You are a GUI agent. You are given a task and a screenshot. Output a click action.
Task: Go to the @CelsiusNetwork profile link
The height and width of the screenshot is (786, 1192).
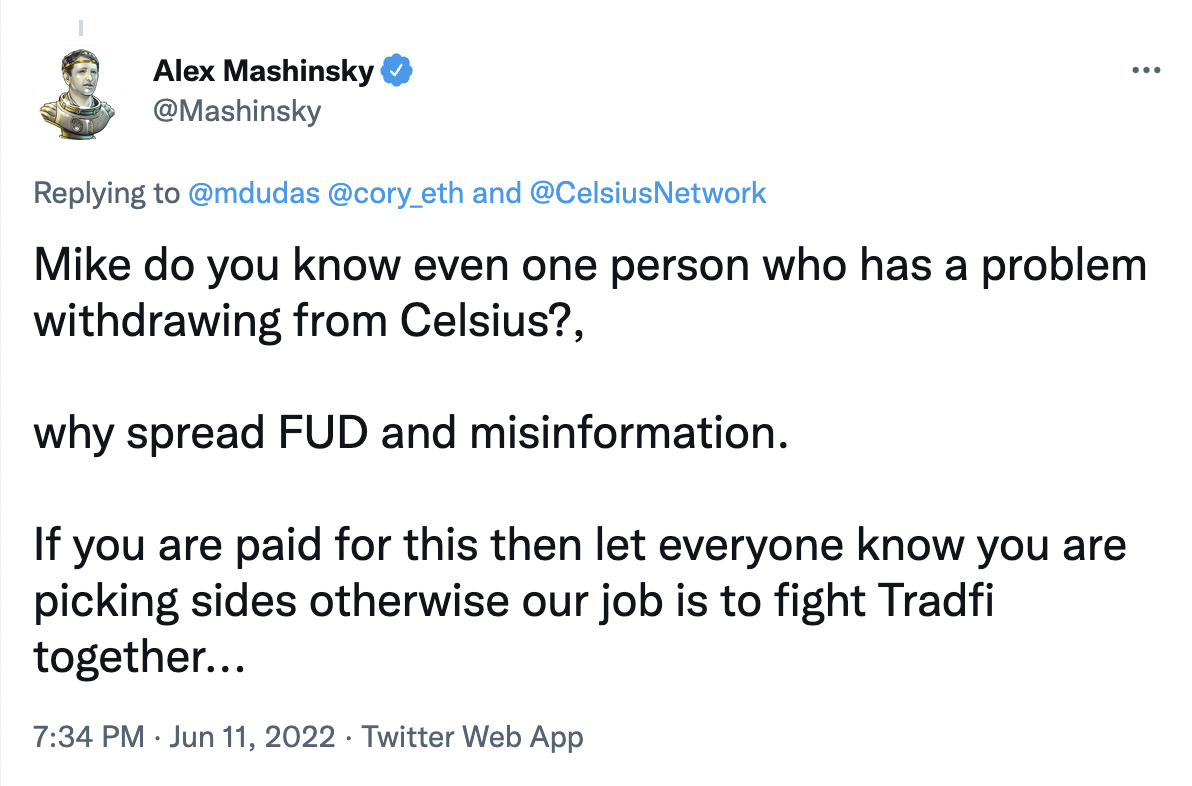(647, 192)
